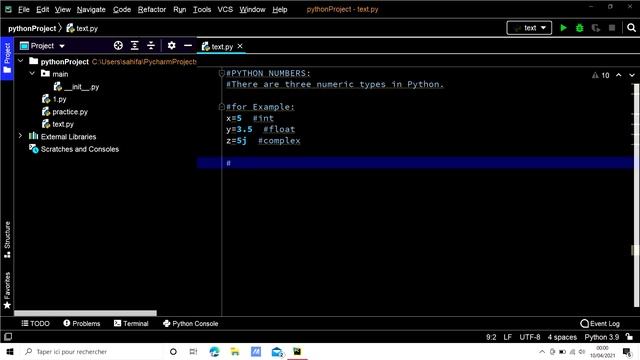Select practice.py in project tree

tap(65, 111)
